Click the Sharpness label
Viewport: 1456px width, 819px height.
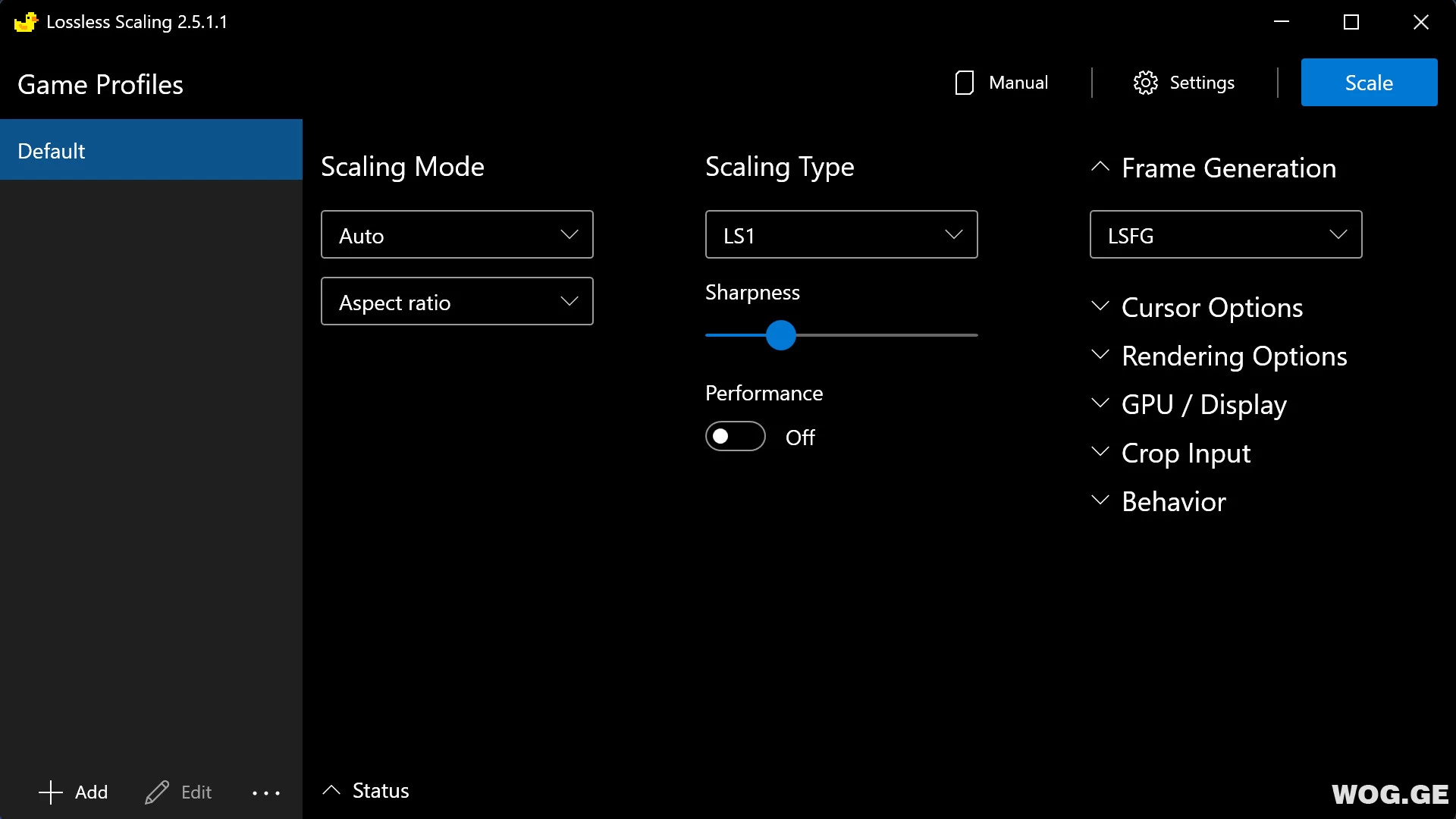(x=752, y=293)
